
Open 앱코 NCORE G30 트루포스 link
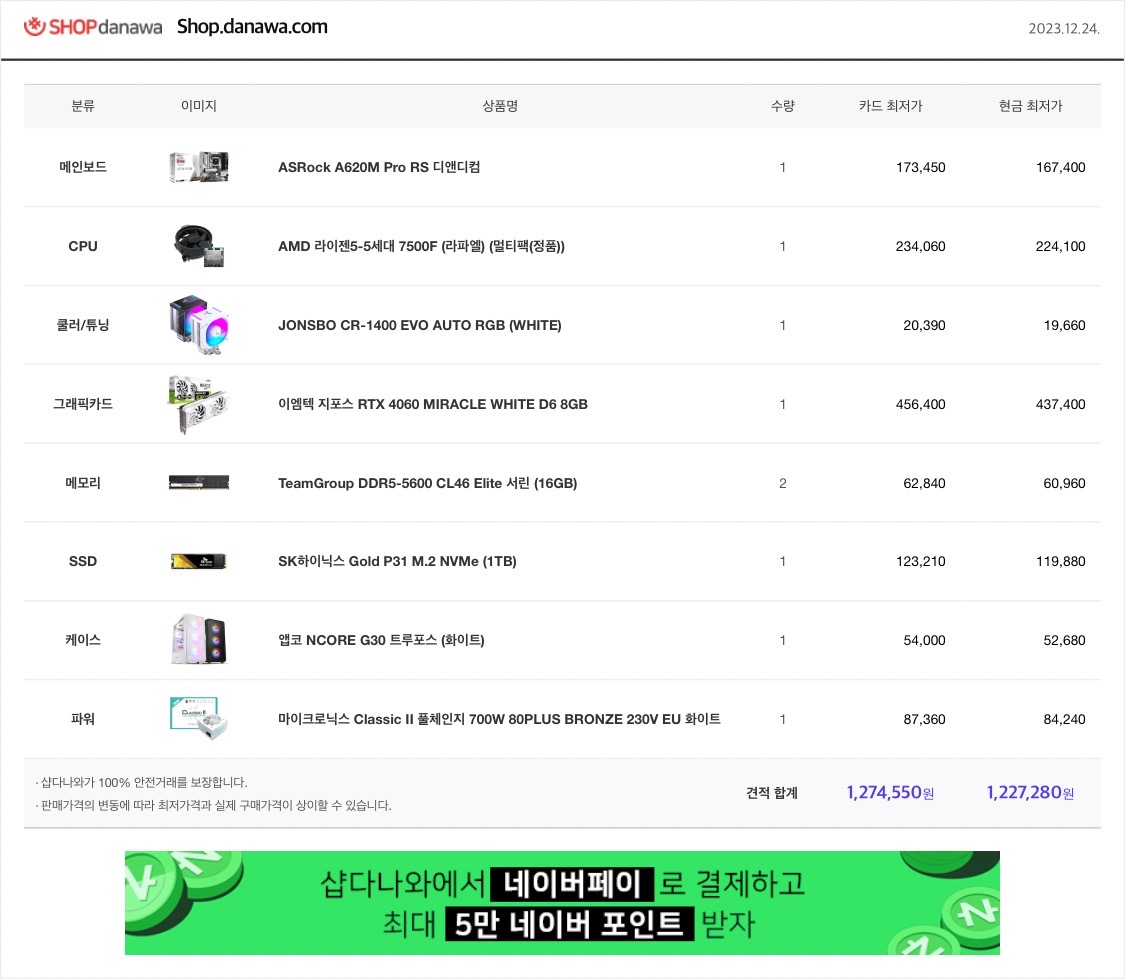point(381,640)
